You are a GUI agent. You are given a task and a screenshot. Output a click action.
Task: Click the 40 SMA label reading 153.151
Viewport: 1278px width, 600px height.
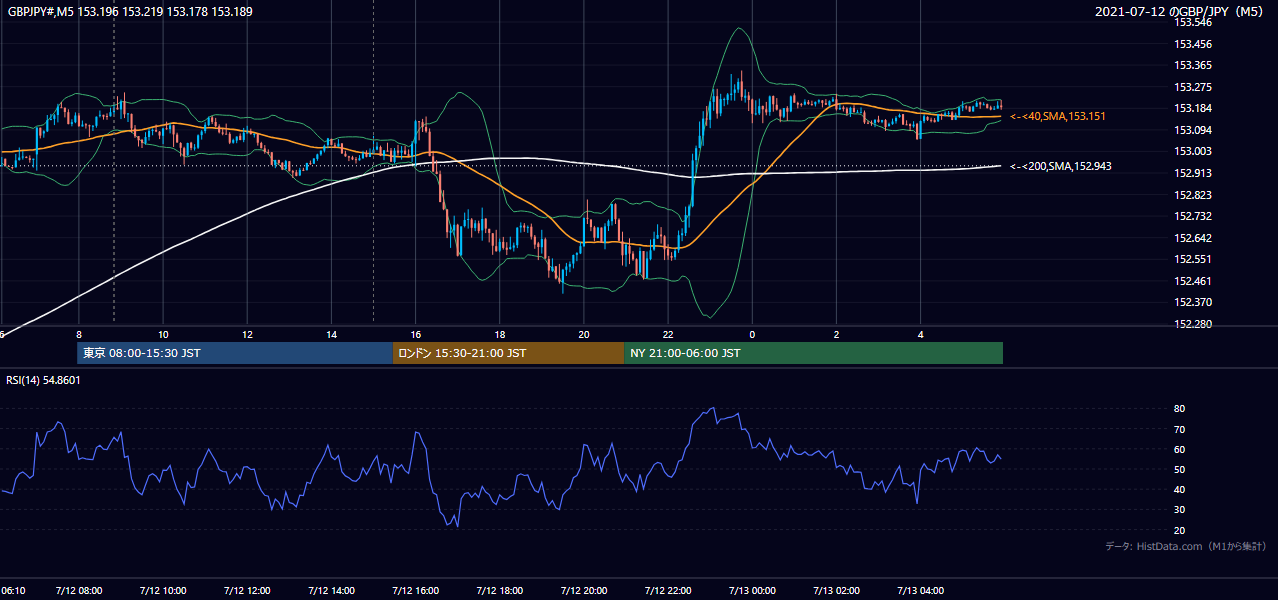(x=1058, y=116)
